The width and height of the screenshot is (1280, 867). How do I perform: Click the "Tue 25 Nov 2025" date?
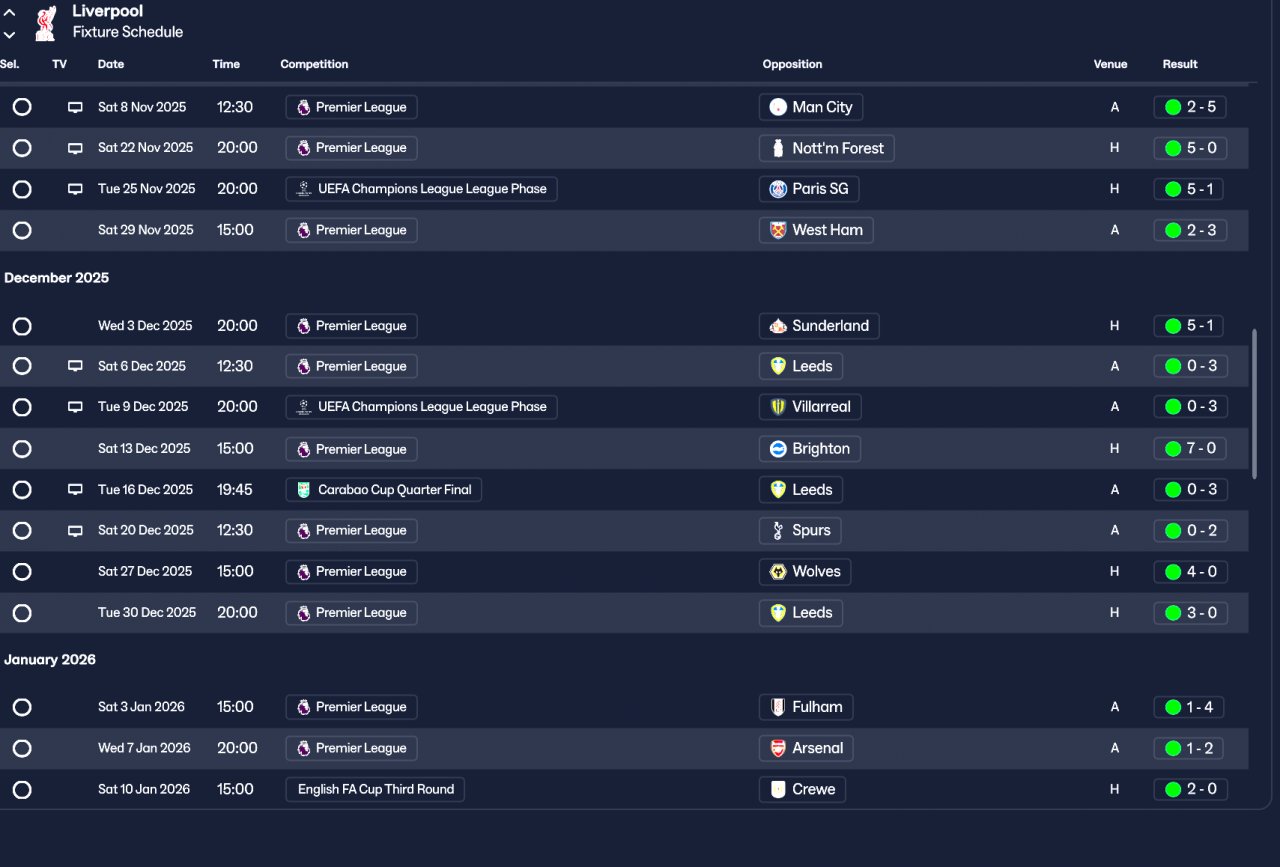tap(147, 189)
